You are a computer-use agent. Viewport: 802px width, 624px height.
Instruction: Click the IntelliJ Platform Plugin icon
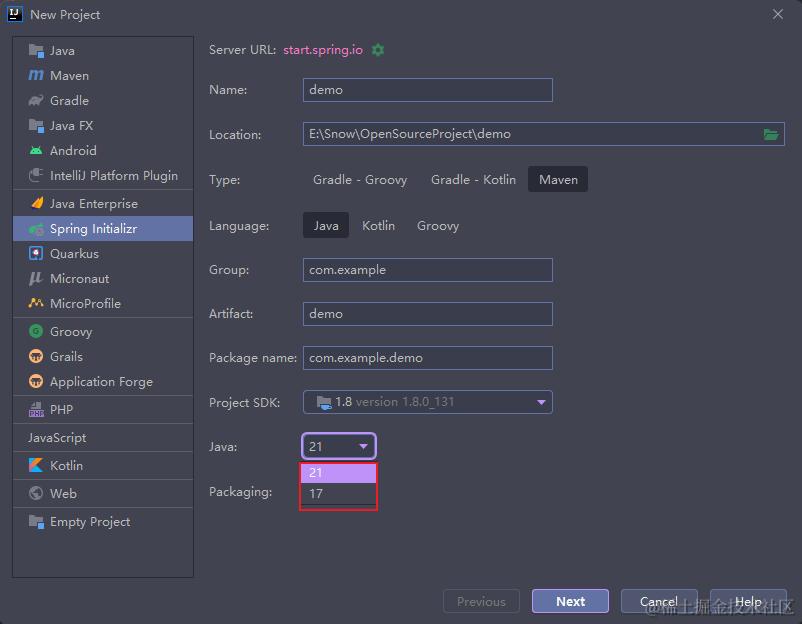[x=36, y=175]
